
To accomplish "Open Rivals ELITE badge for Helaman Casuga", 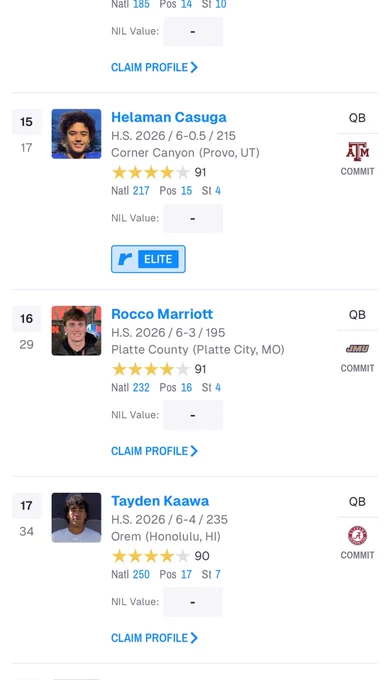I will (x=148, y=259).
